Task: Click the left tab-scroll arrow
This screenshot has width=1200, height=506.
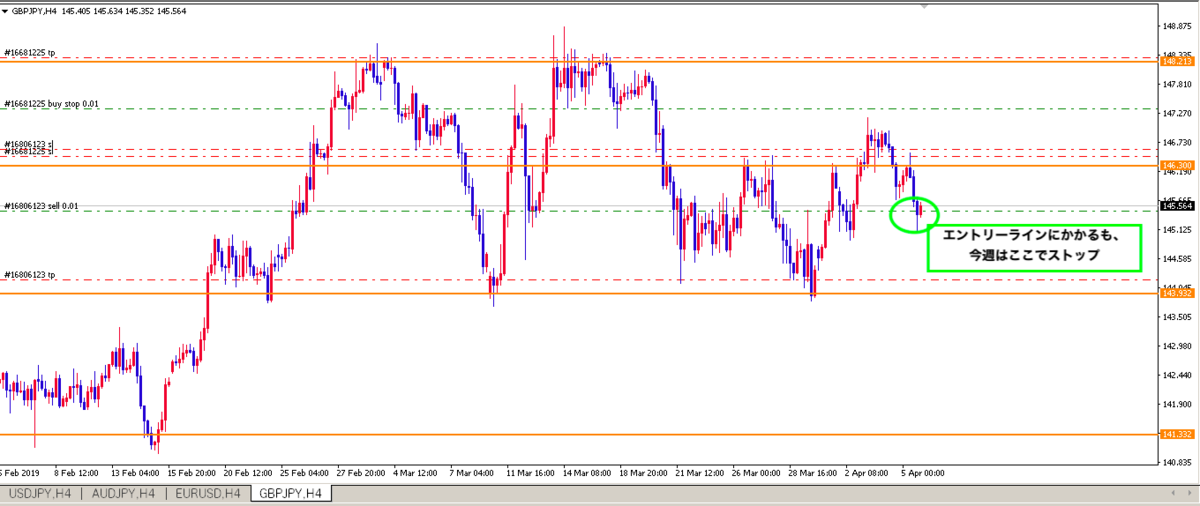Action: click(x=1174, y=493)
